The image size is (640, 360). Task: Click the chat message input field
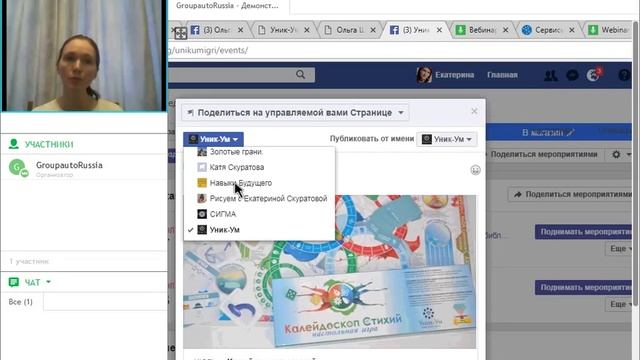pos(105,302)
